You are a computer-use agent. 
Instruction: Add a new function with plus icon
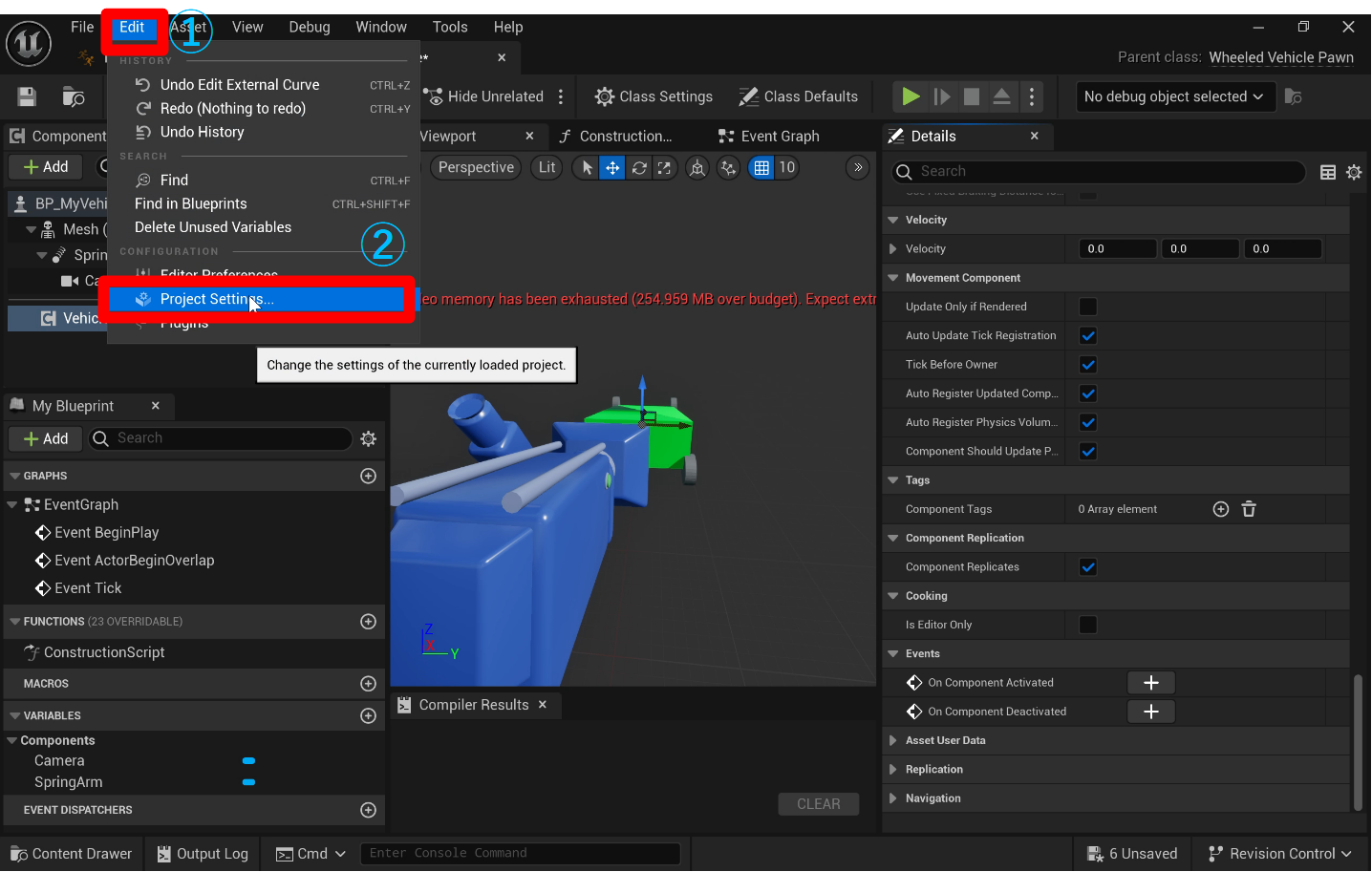[368, 622]
